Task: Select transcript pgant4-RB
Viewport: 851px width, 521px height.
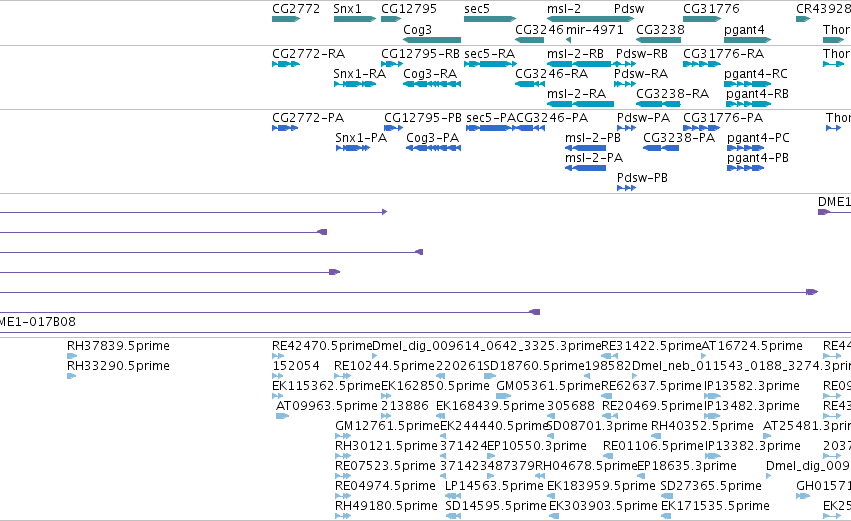Action: 747,104
